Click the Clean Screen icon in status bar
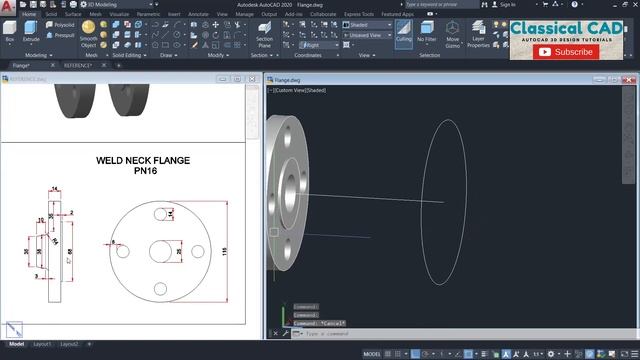 624,354
